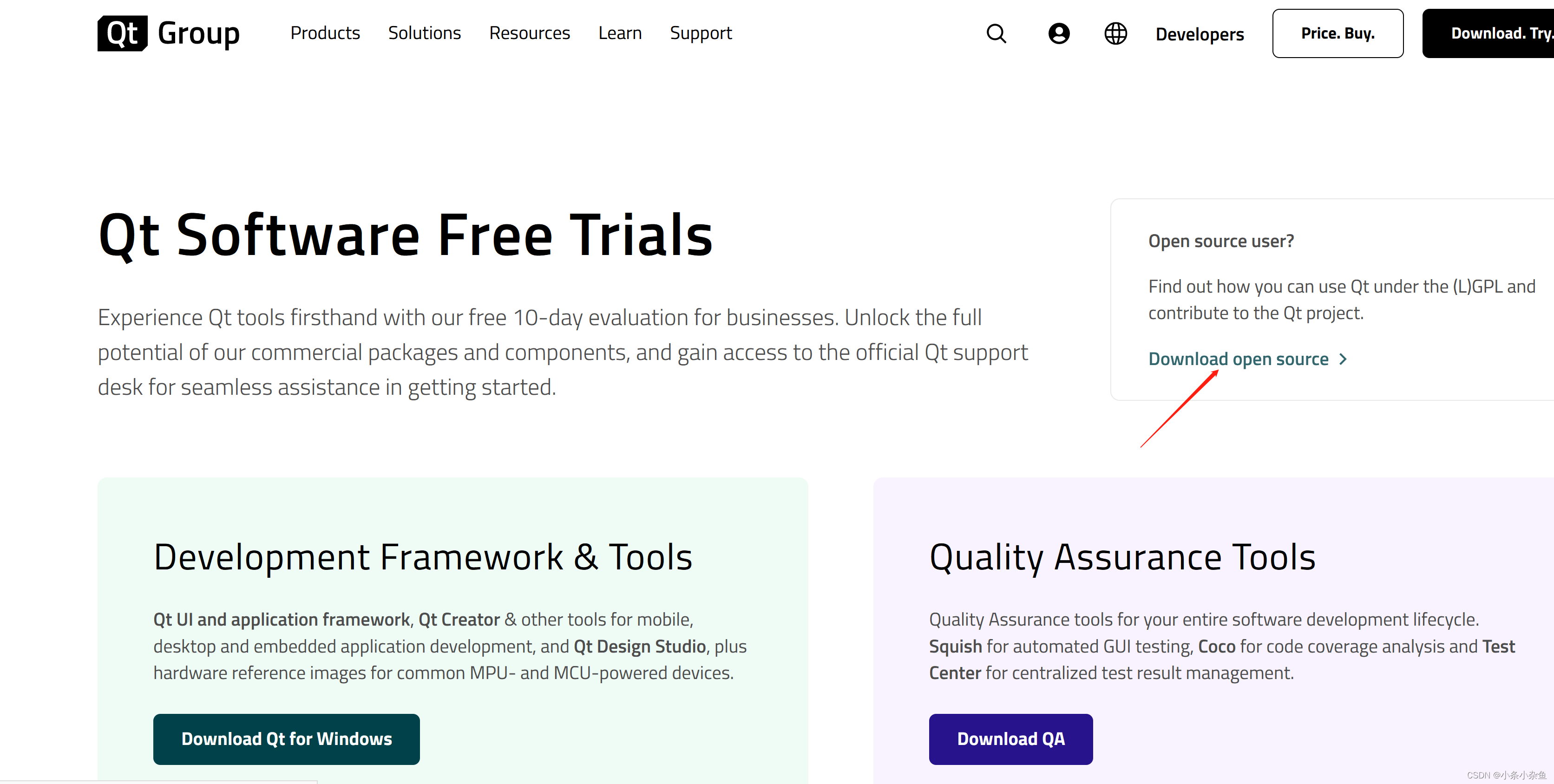Viewport: 1554px width, 784px height.
Task: Expand the Support navigation dropdown
Action: click(x=699, y=33)
